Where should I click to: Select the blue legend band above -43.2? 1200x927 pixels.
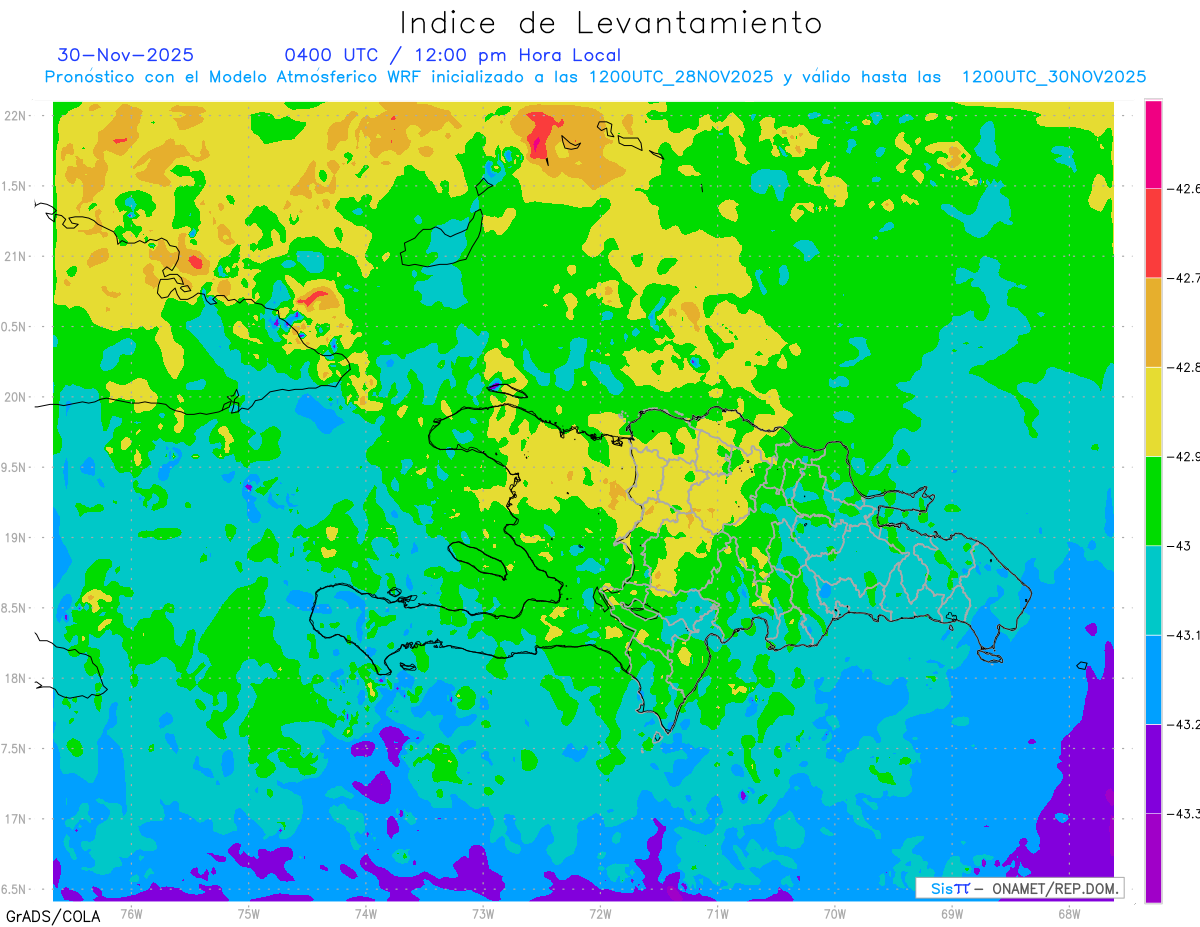coord(1153,679)
